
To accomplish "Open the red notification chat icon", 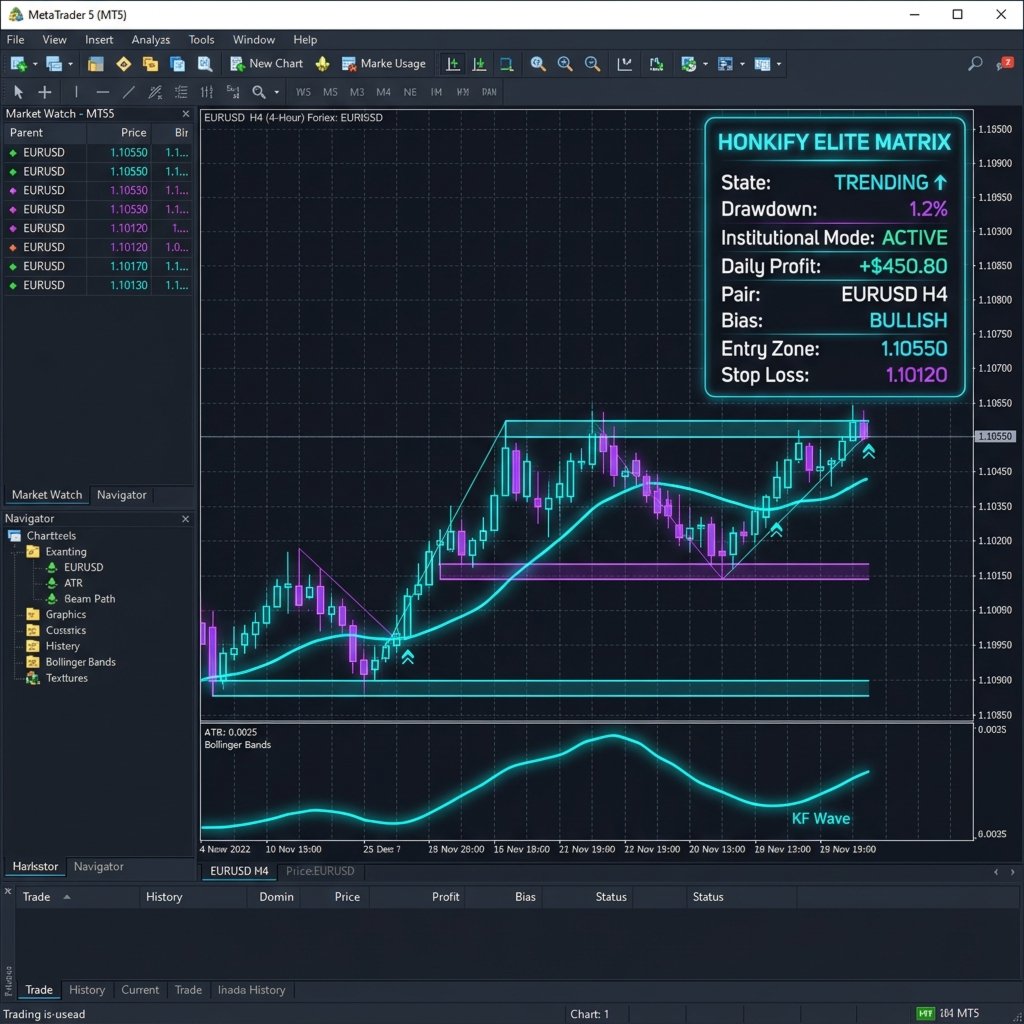I will click(1004, 63).
